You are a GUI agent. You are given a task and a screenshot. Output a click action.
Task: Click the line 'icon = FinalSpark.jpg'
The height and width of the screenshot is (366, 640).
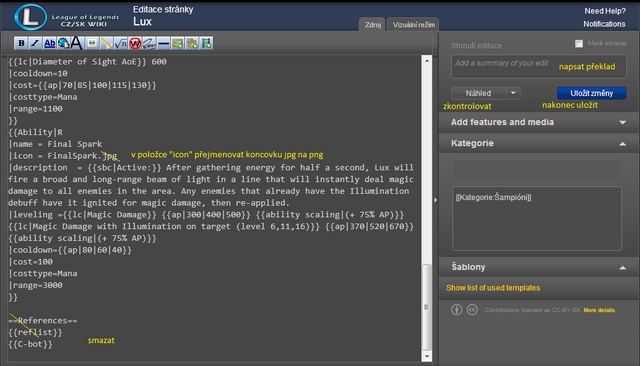(63, 156)
